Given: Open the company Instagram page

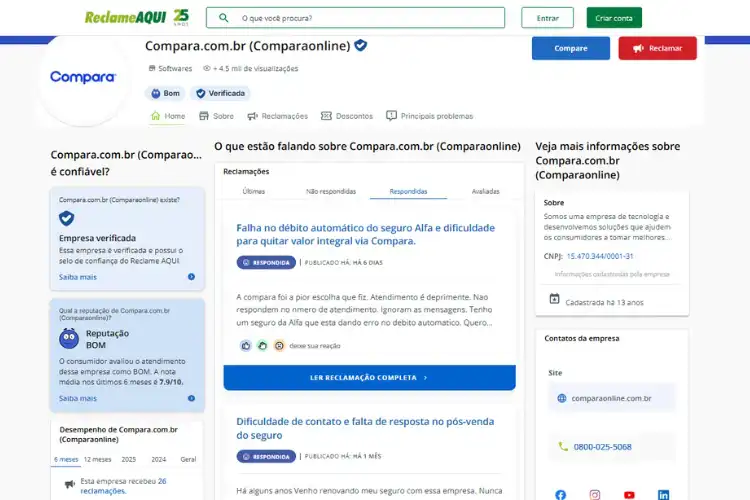Looking at the screenshot, I should 595,495.
